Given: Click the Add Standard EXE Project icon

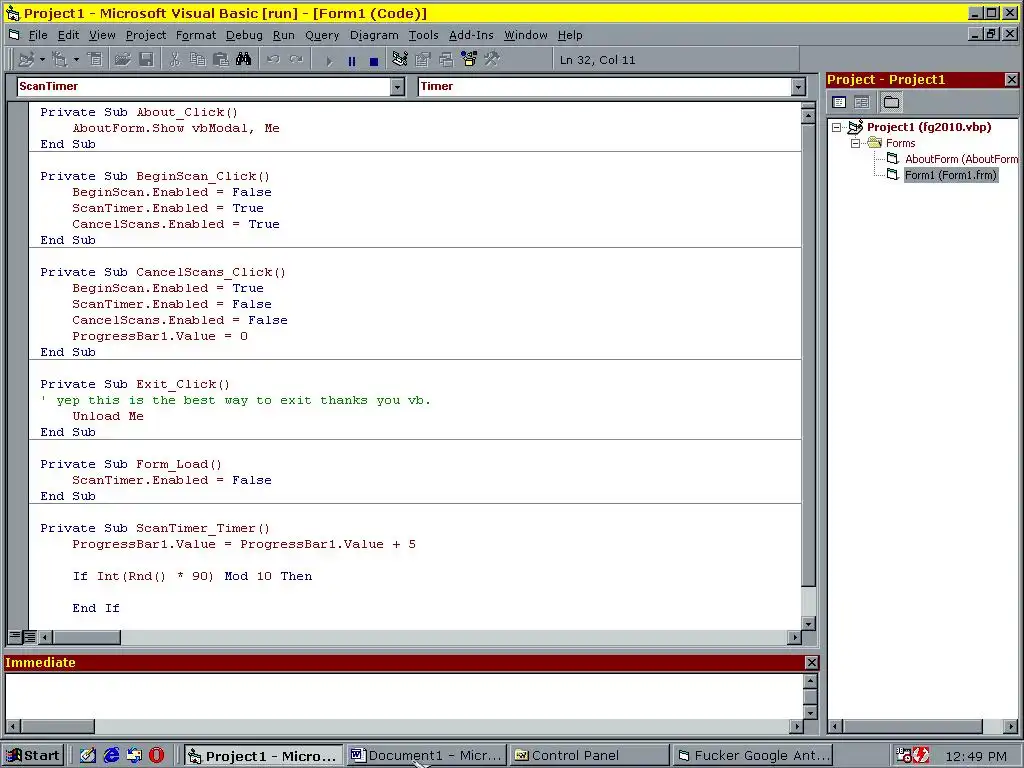Looking at the screenshot, I should click(x=26, y=59).
